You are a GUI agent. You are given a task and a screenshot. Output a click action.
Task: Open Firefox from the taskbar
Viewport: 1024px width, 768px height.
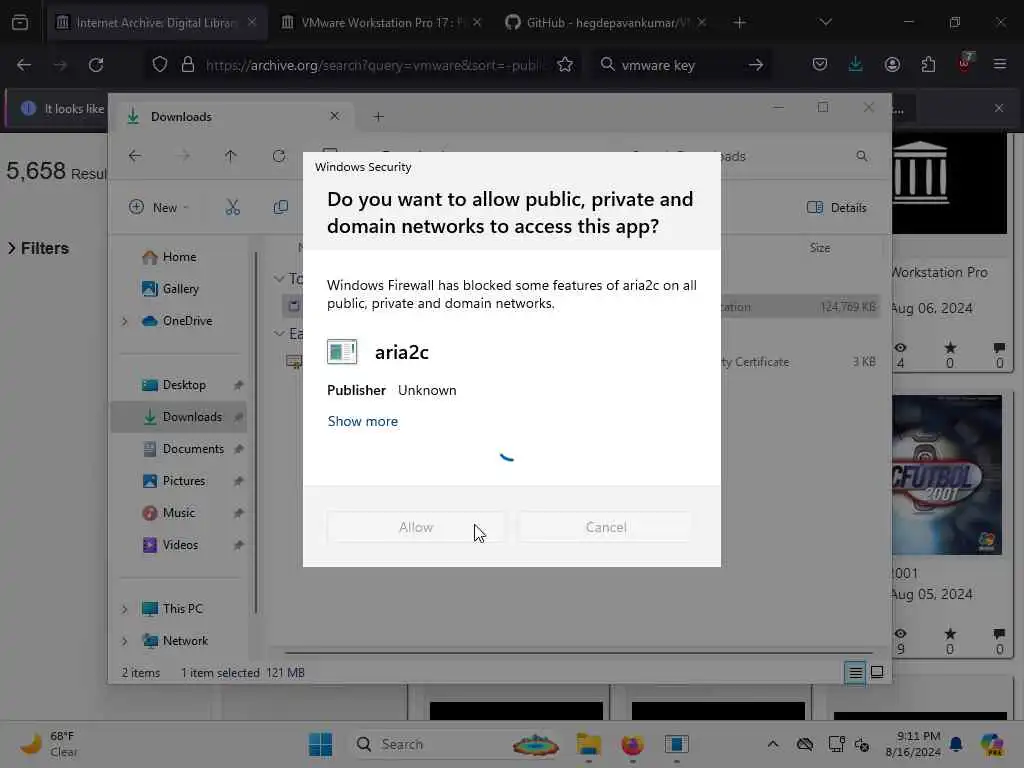point(632,744)
